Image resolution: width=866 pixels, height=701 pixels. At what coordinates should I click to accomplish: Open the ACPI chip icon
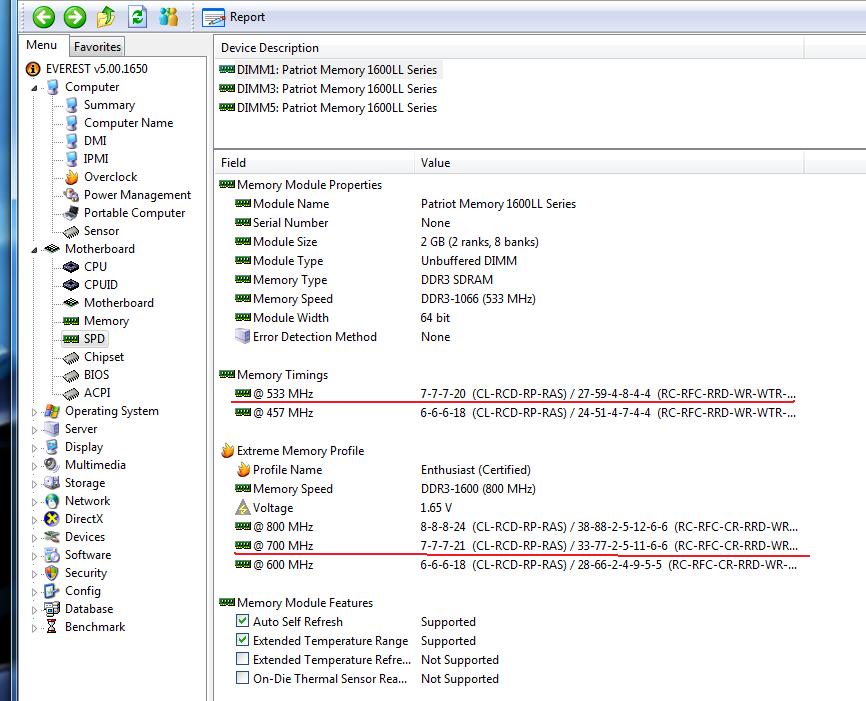point(71,393)
